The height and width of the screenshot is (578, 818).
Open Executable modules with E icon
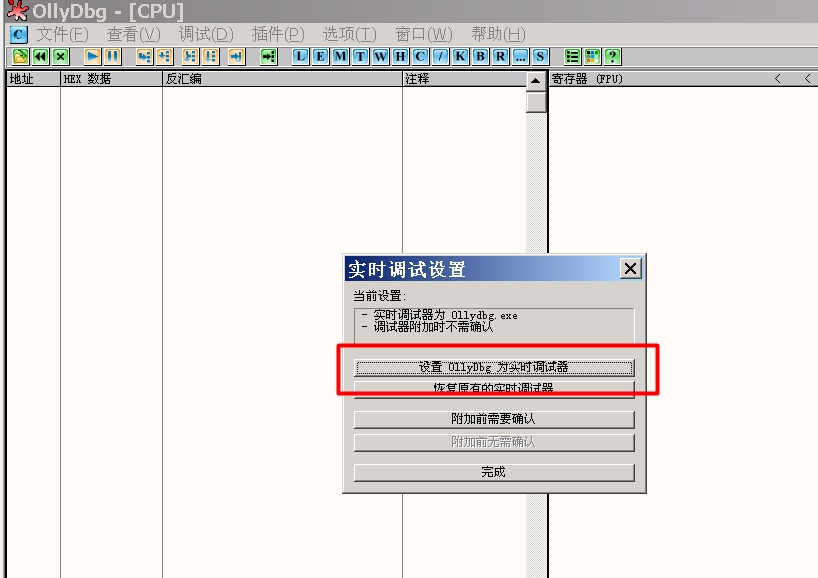[x=320, y=57]
